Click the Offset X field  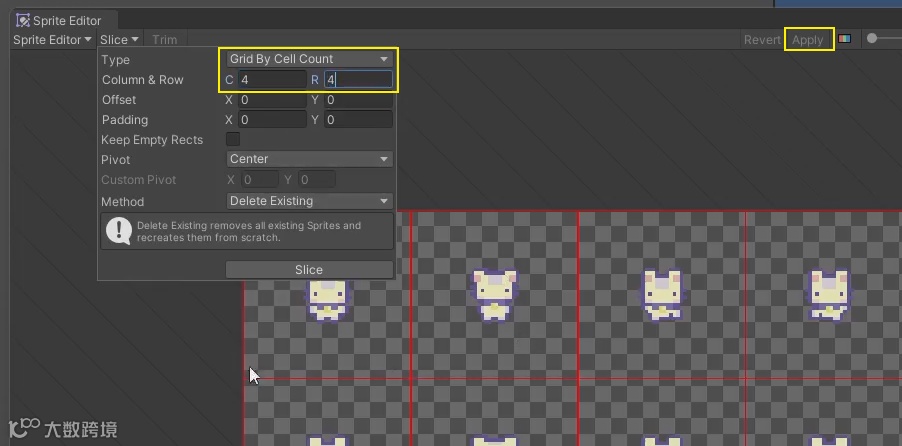coord(272,100)
